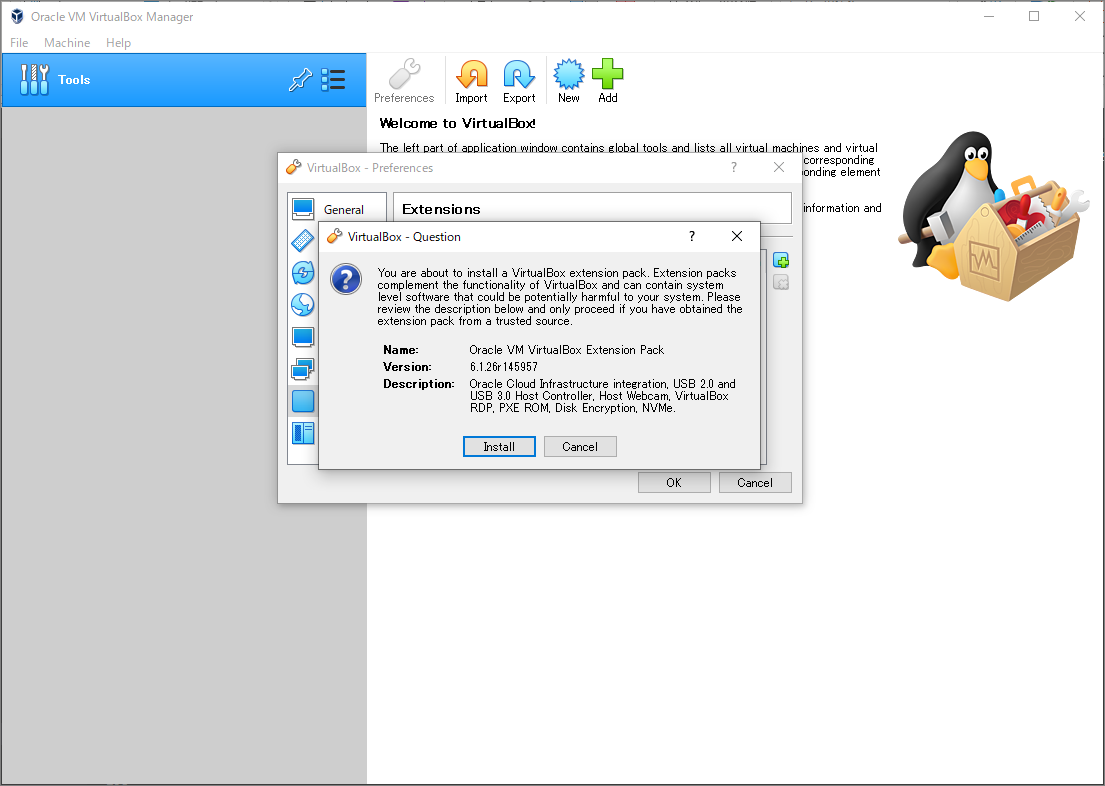Screen dimensions: 1105x786
Task: Minimize the VirtualBox Manager window
Action: (989, 16)
